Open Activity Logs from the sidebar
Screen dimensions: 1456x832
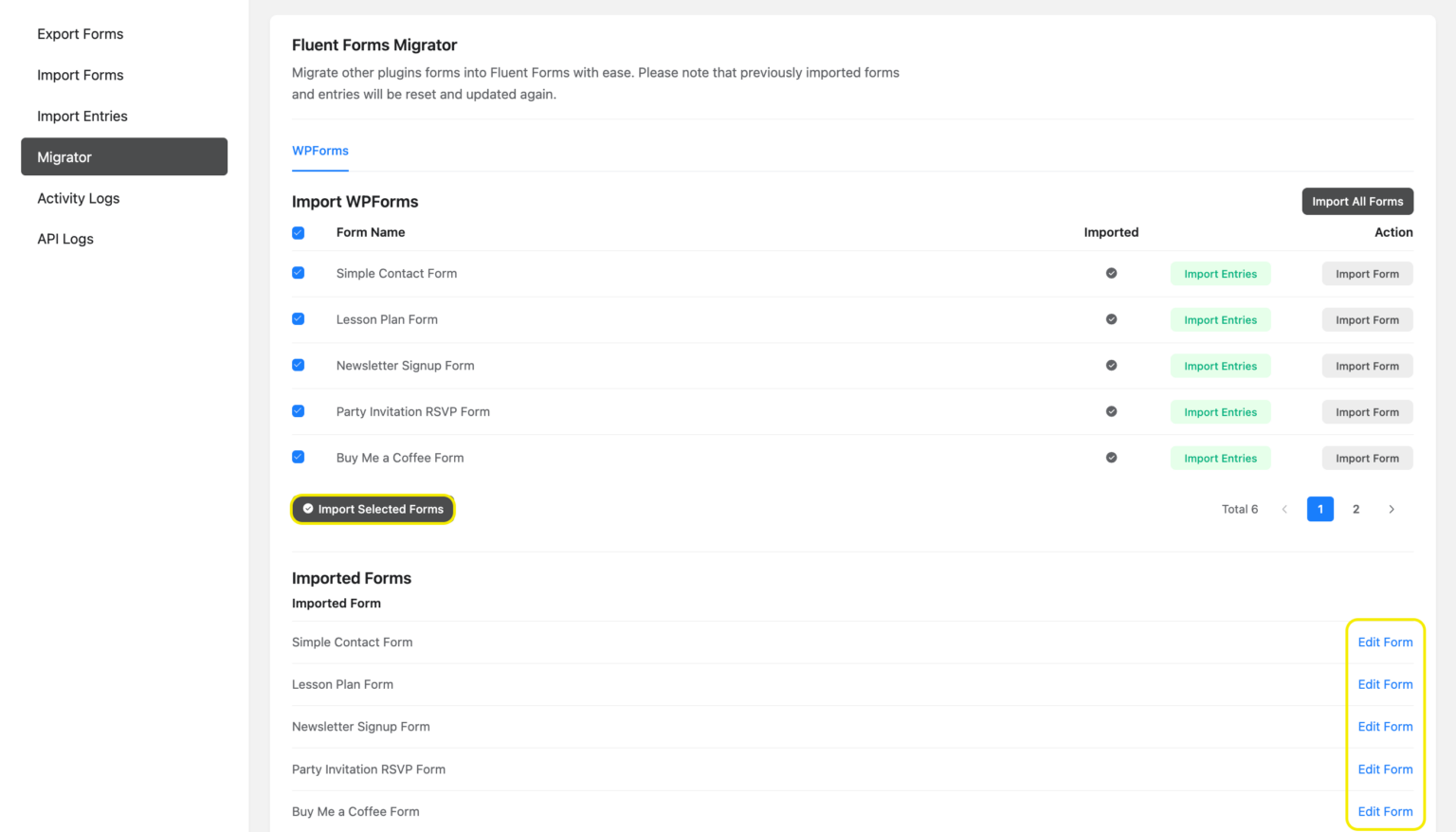click(78, 198)
